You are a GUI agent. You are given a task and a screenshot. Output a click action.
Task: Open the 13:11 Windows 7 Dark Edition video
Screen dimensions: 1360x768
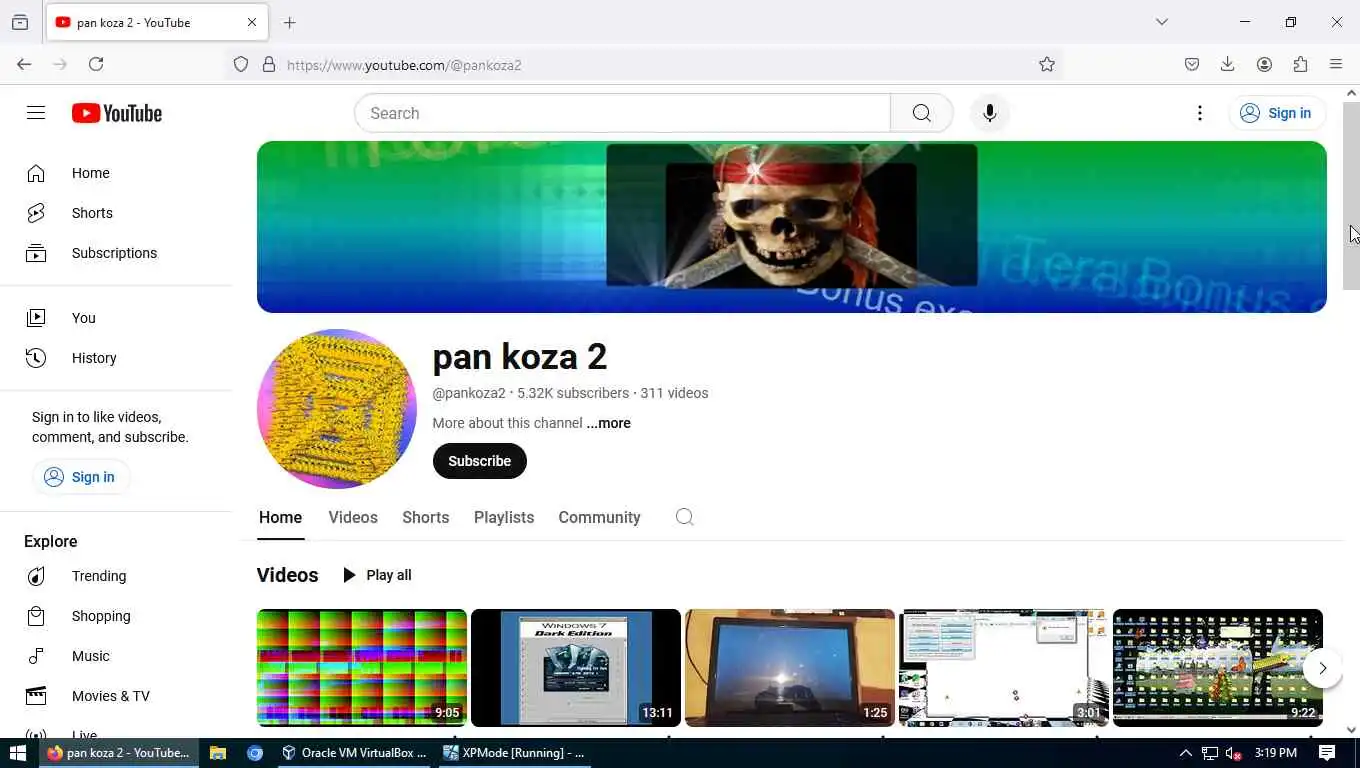[576, 668]
